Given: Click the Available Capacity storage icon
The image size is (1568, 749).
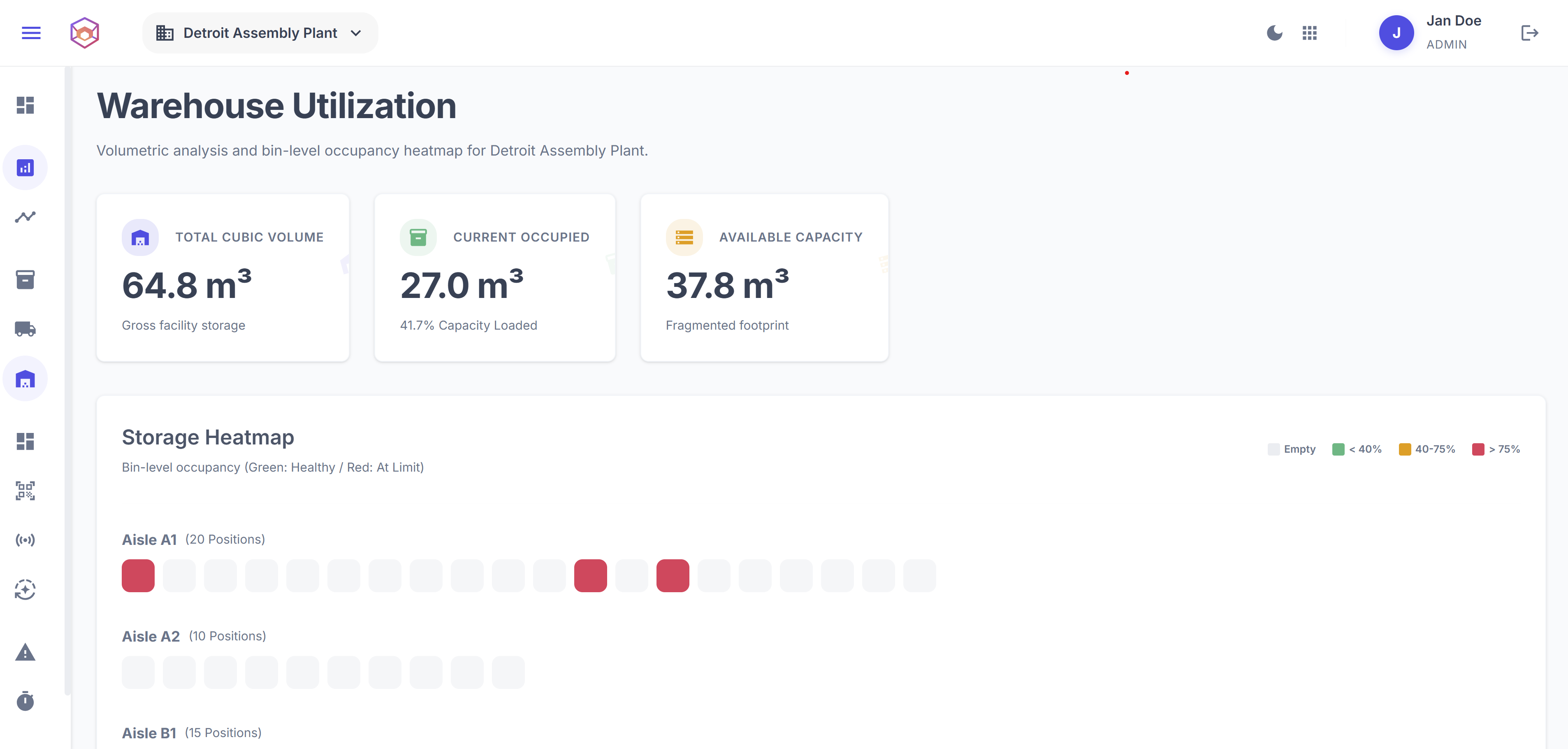Looking at the screenshot, I should (x=684, y=237).
